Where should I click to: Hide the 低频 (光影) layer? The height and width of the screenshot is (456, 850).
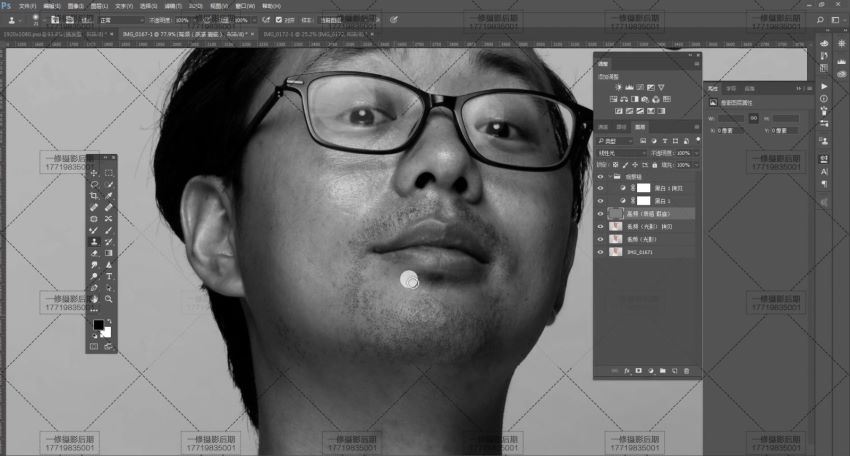tap(600, 239)
